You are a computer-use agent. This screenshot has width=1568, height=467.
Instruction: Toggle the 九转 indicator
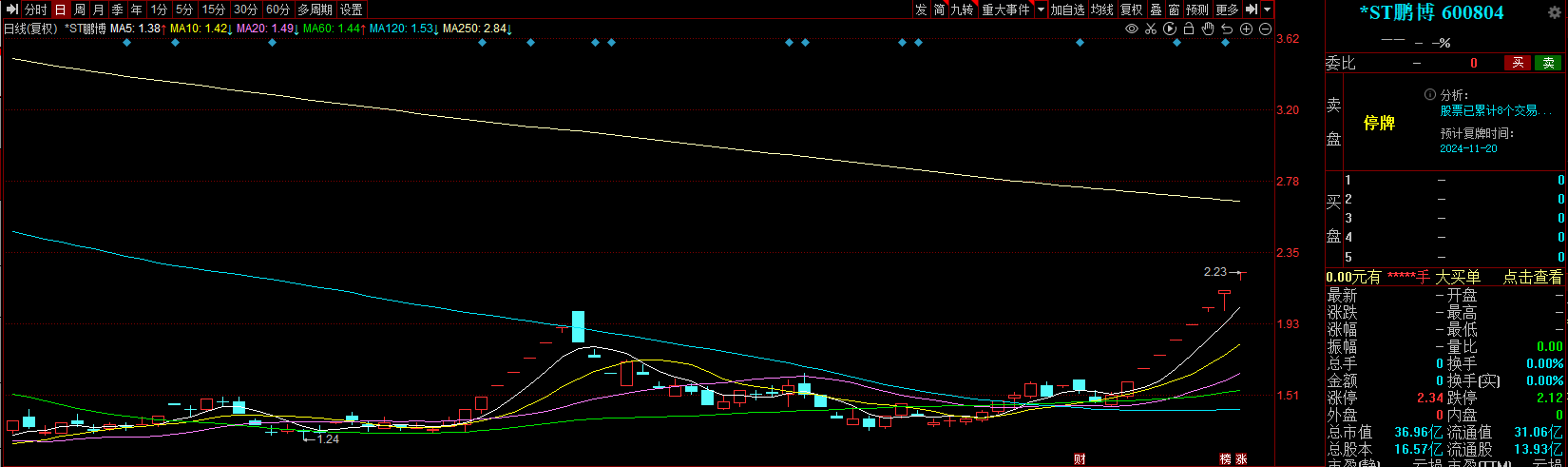coord(963,10)
